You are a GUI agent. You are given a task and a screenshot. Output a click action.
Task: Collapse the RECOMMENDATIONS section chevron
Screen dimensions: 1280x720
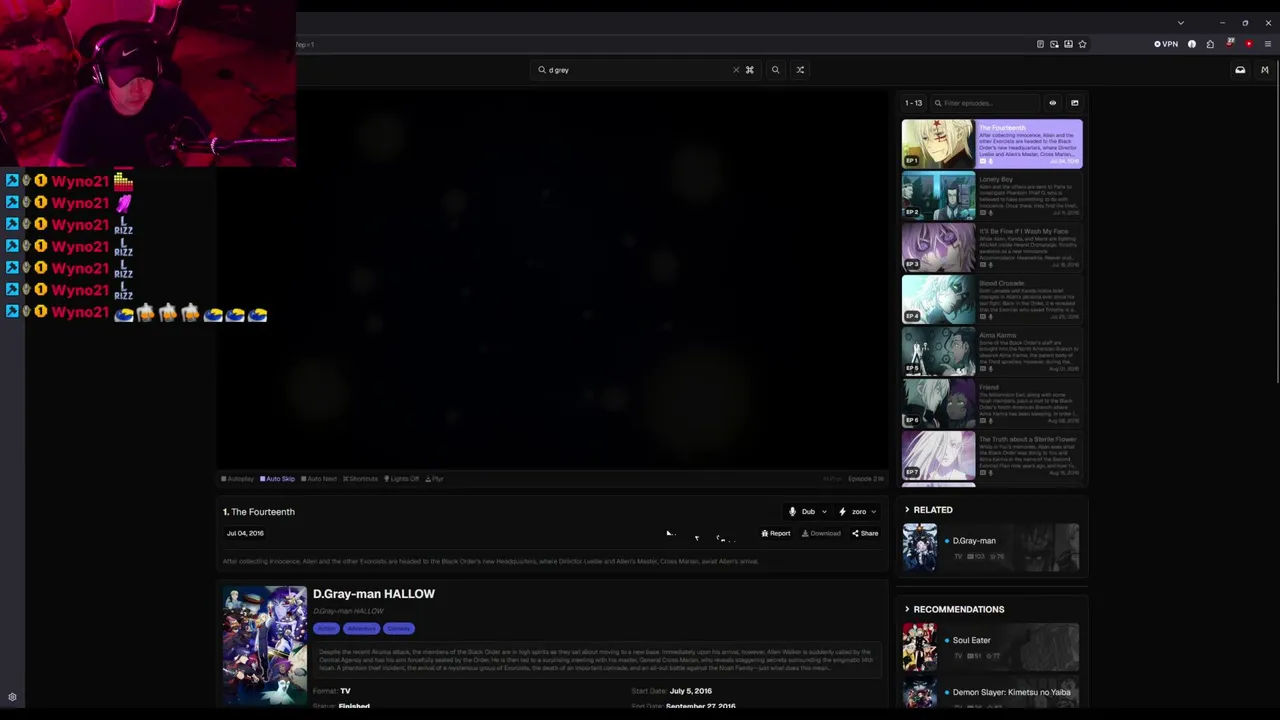click(907, 609)
